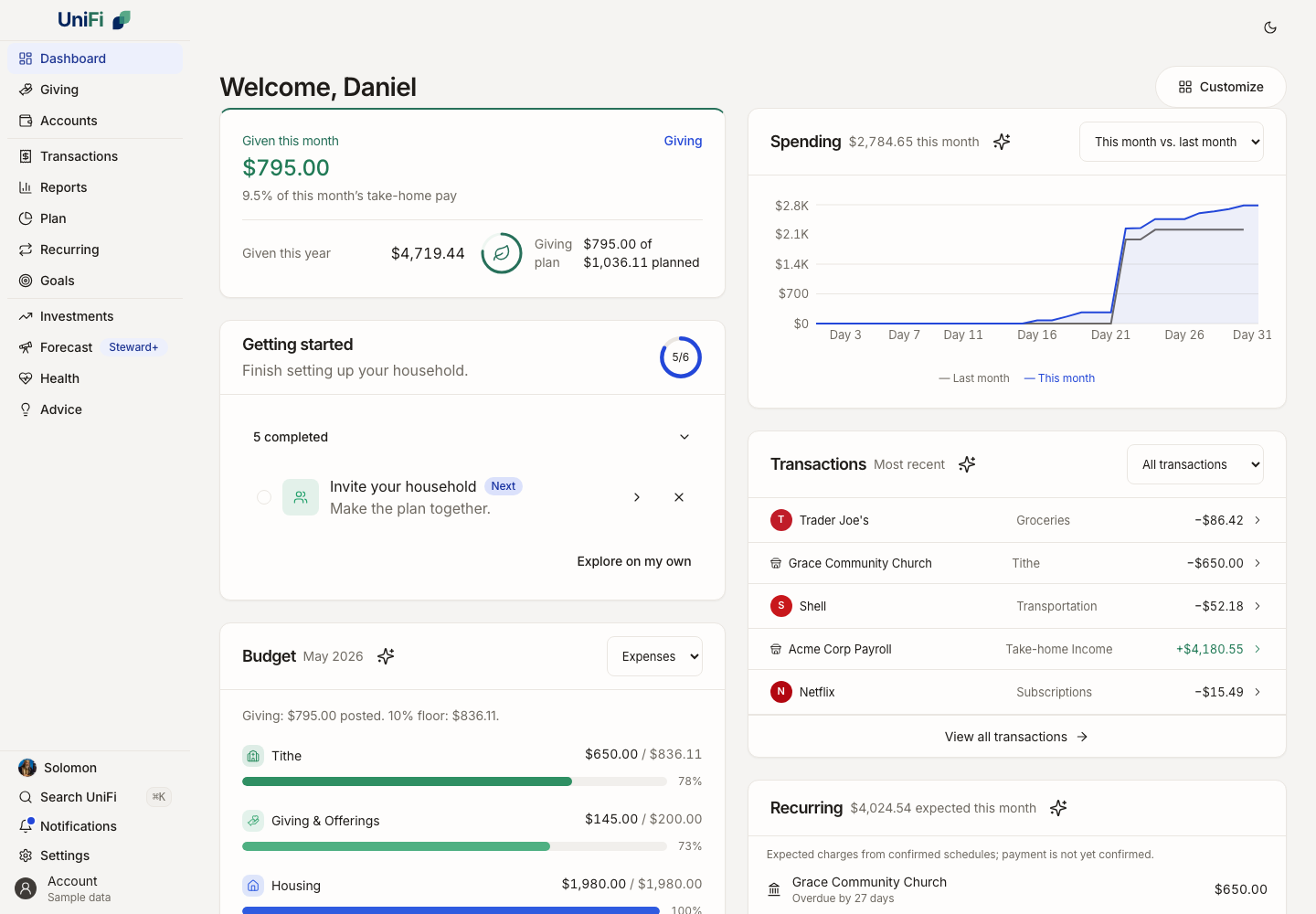
Task: Click the Customize button
Action: click(x=1221, y=87)
